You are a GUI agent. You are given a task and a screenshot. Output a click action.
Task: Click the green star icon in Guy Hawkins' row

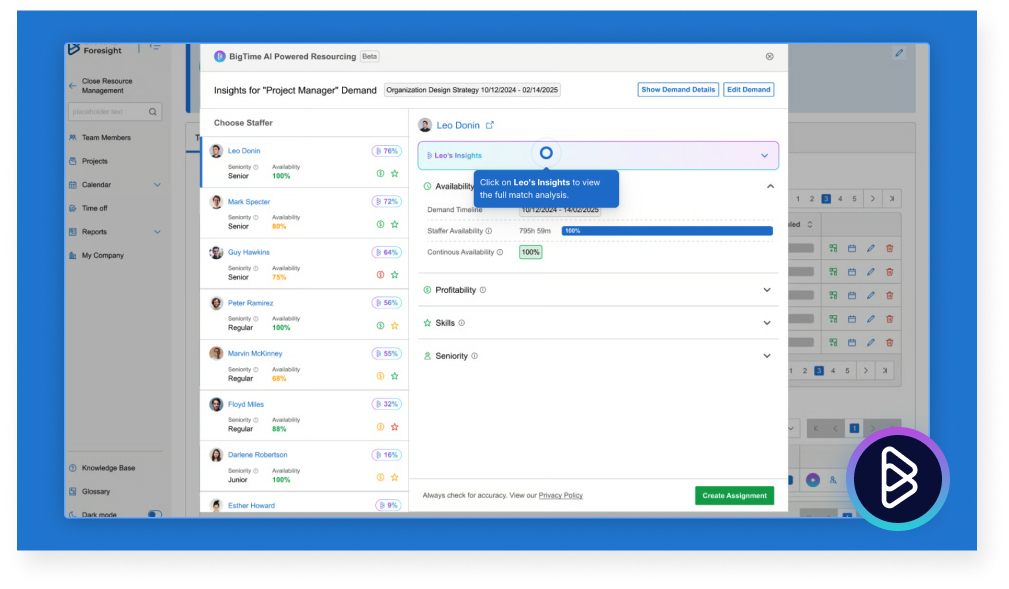pyautogui.click(x=394, y=275)
